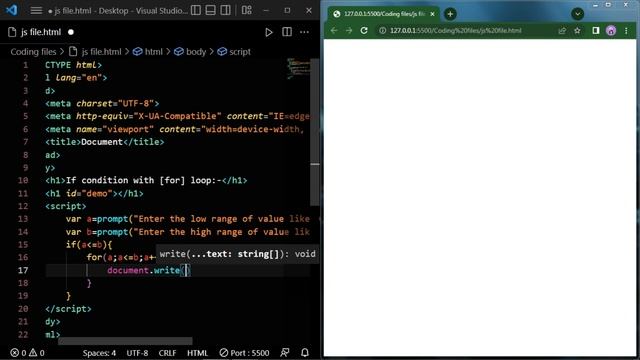The height and width of the screenshot is (360, 640).
Task: Click Coding files in breadcrumb
Action: coord(33,52)
